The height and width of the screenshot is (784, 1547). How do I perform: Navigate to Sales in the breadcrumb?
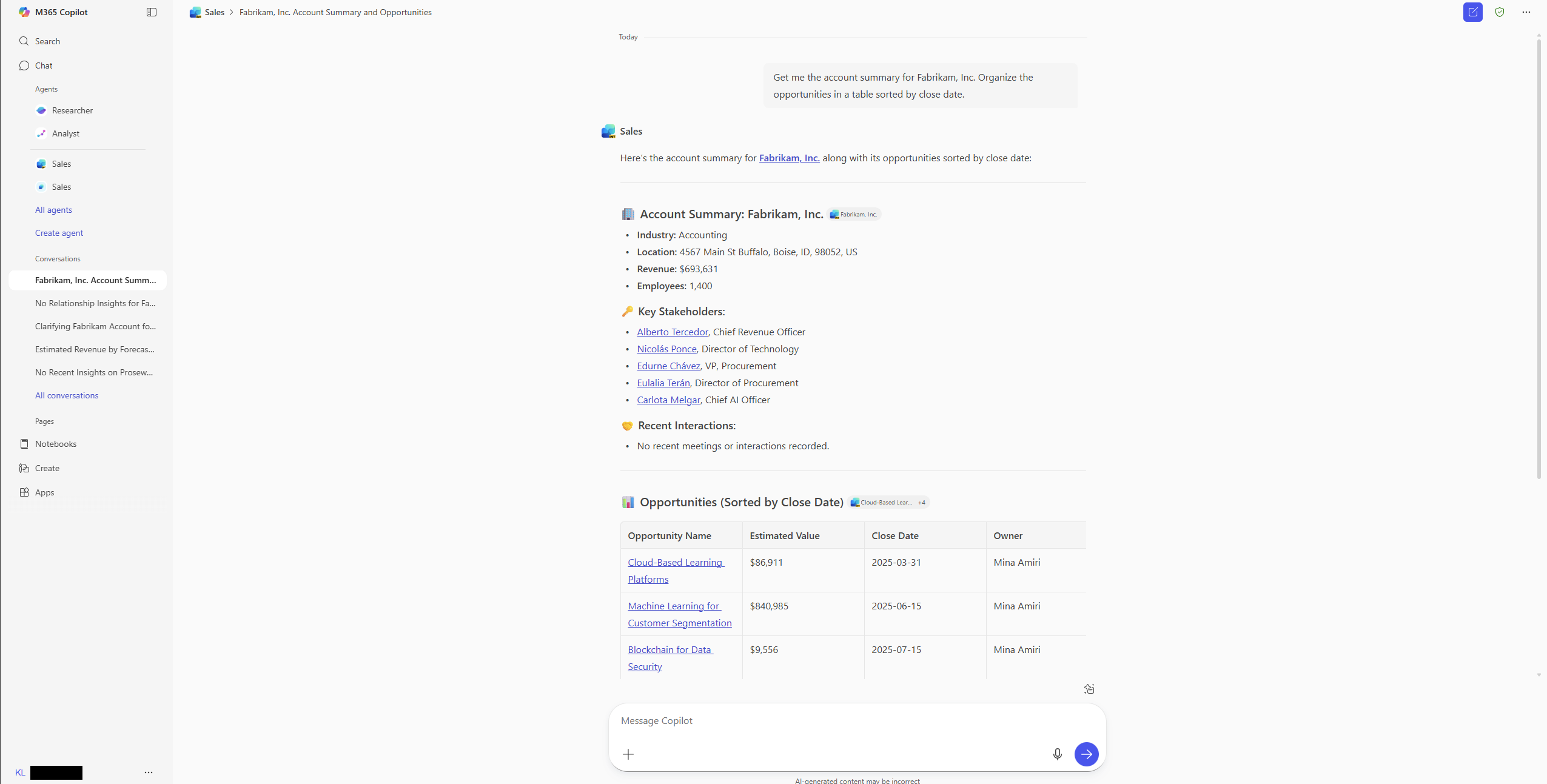(x=215, y=12)
